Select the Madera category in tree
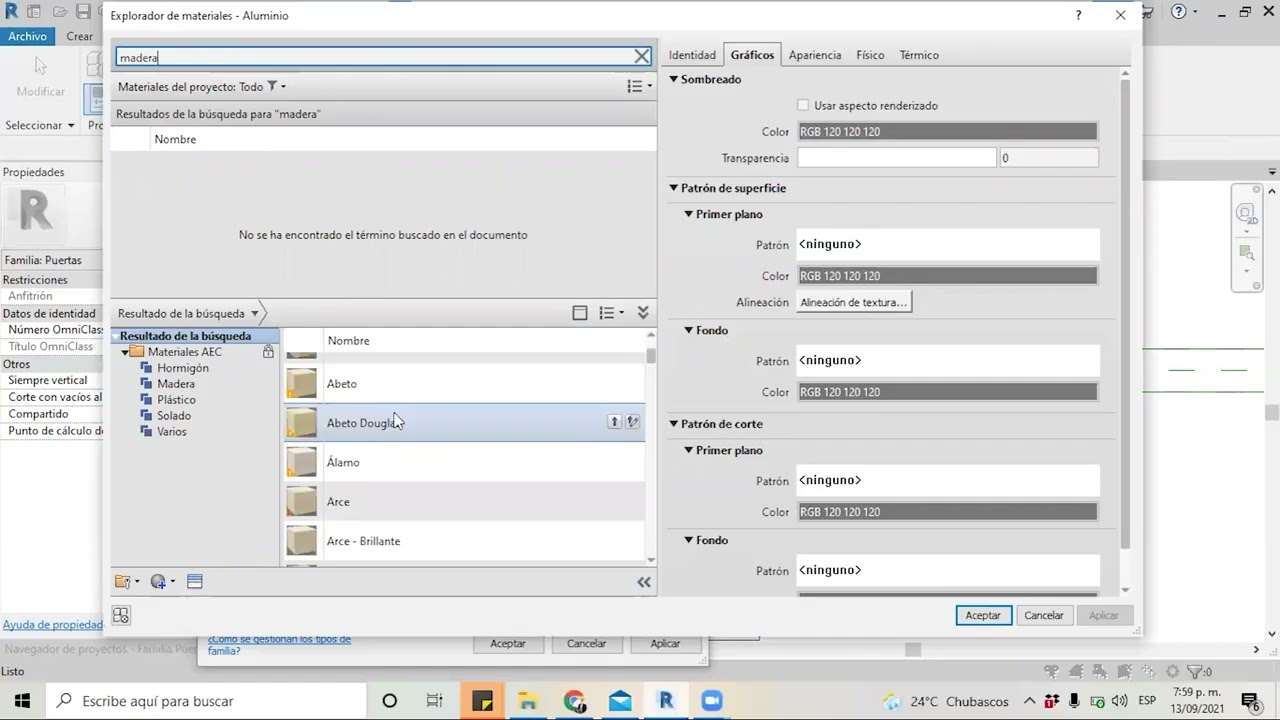1280x720 pixels. (176, 384)
